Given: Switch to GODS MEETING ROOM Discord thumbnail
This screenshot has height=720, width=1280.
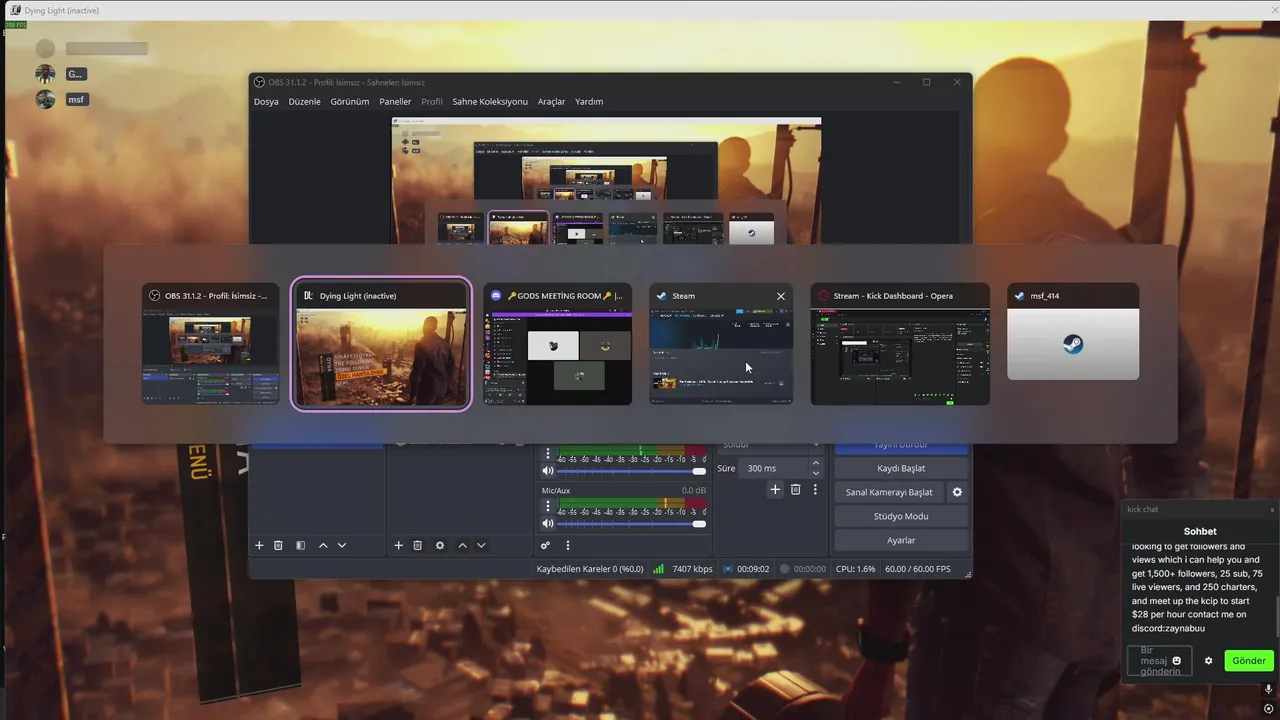Looking at the screenshot, I should (x=558, y=343).
